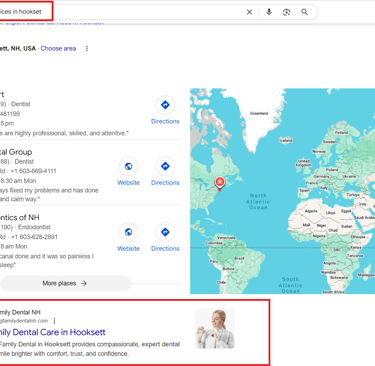The image size is (375, 366).
Task: Click inside the search query input field
Action: (x=123, y=12)
